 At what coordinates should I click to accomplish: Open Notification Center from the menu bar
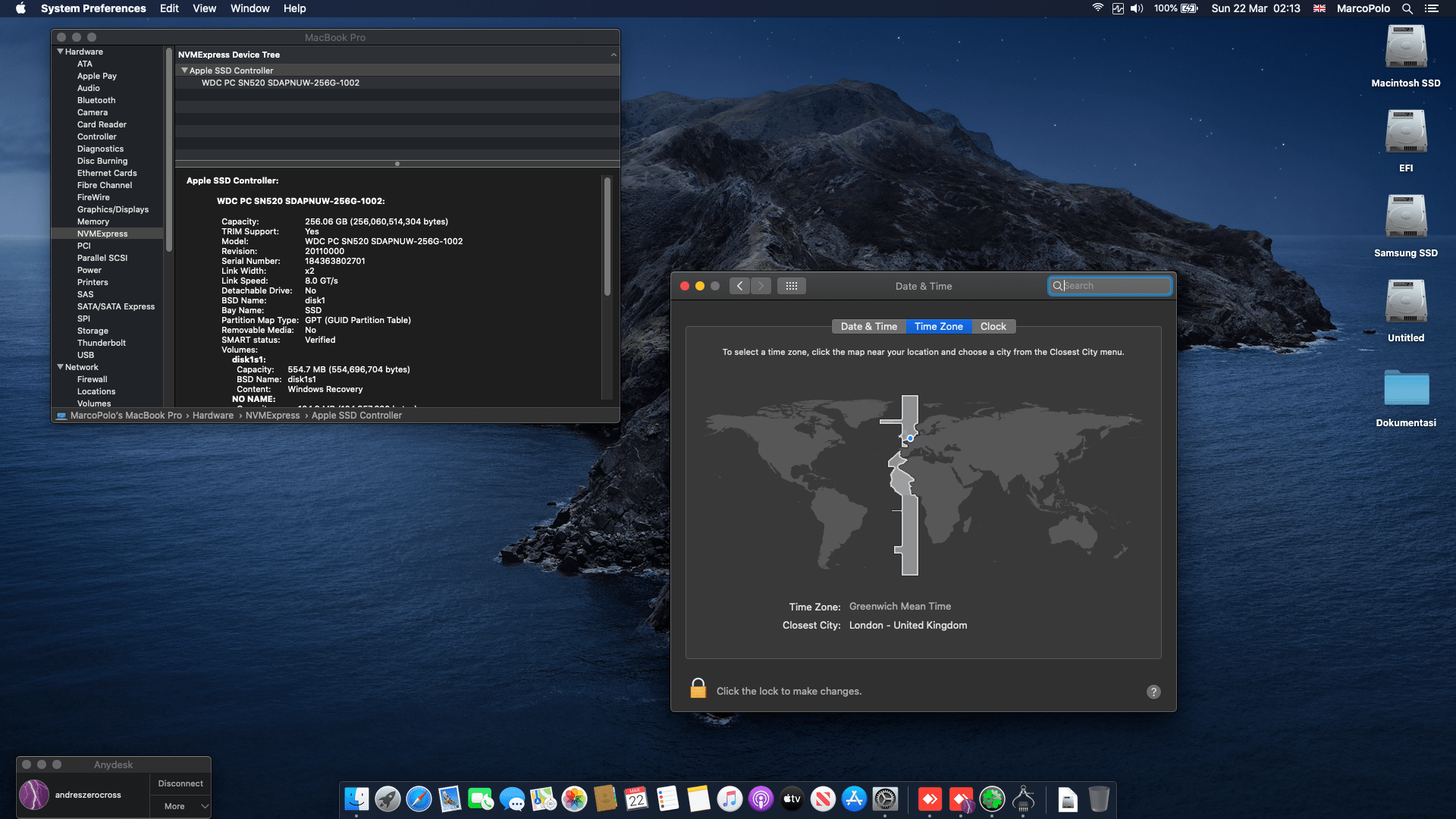[1432, 8]
